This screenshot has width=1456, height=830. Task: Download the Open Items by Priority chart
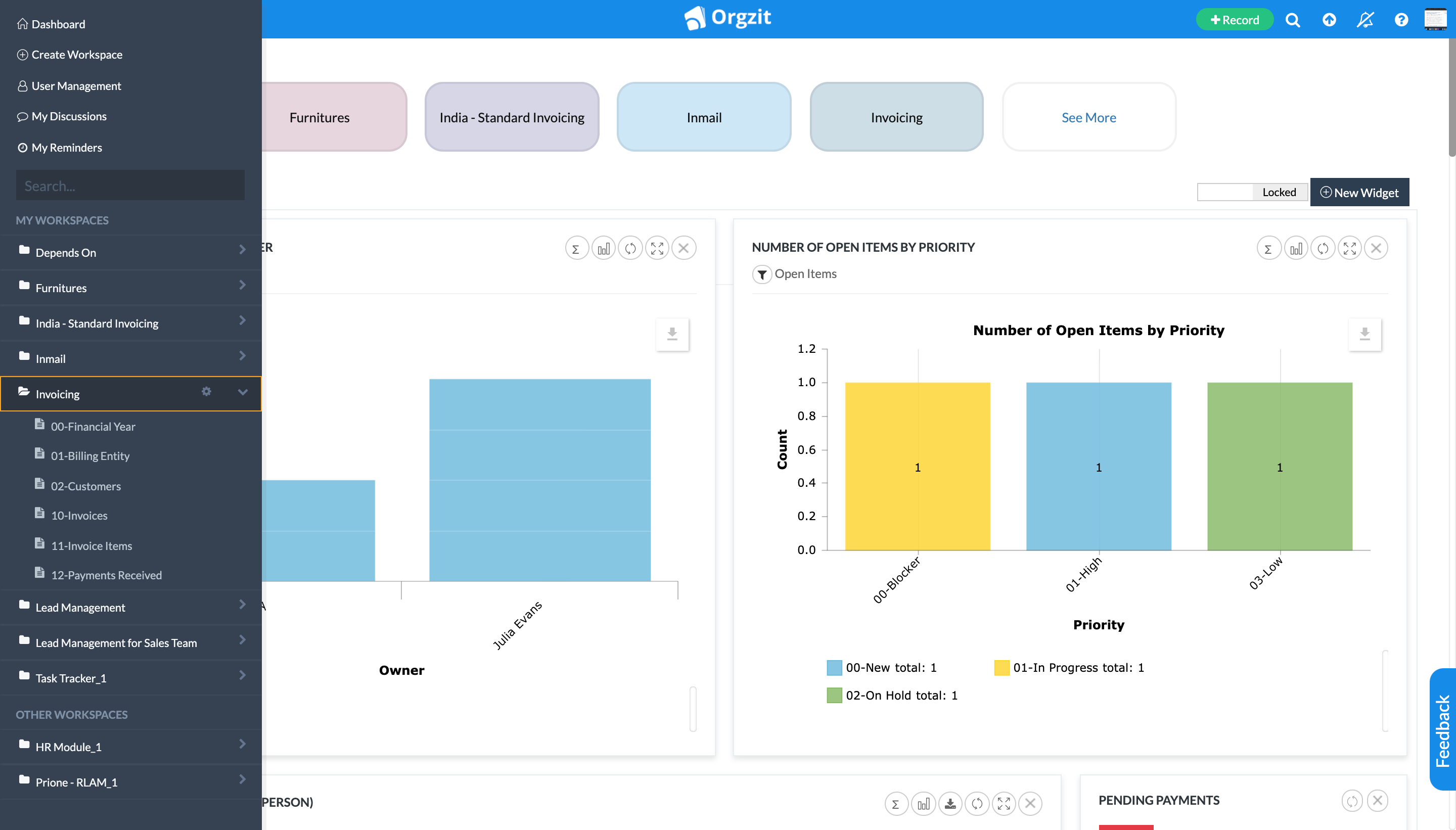pyautogui.click(x=1365, y=334)
